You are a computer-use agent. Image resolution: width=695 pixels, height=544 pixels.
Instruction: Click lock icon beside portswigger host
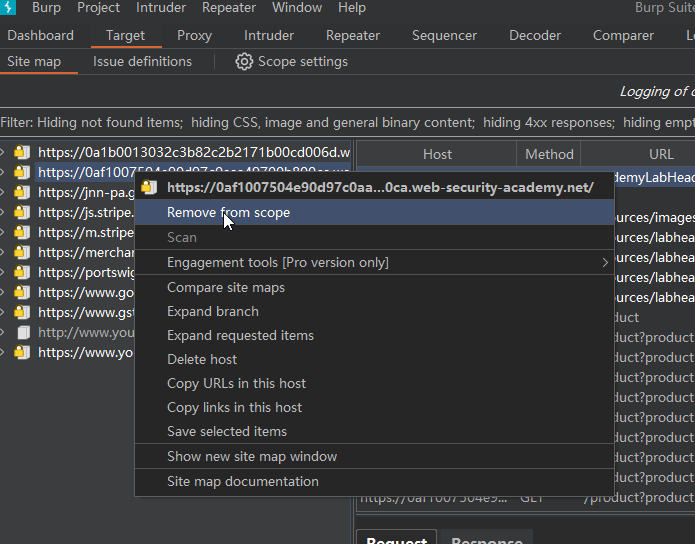coord(22,272)
